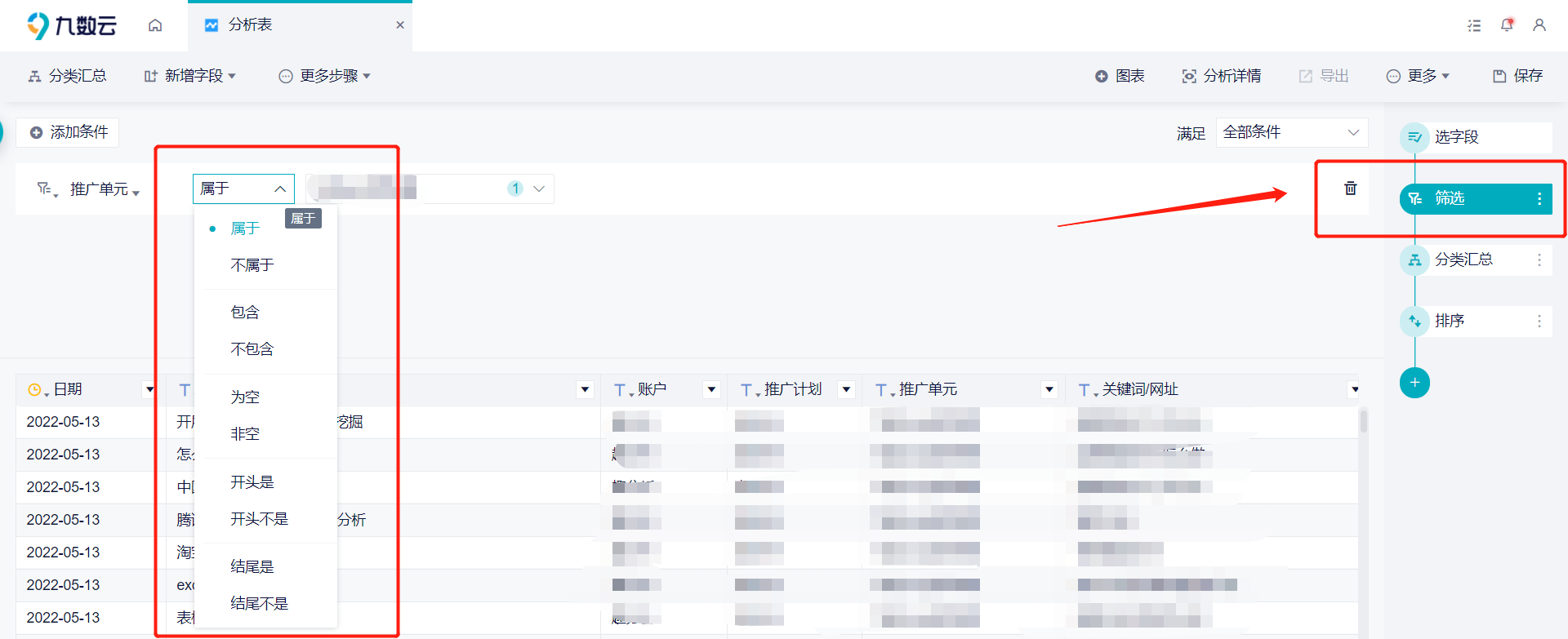Open 排序 step more options

tap(1539, 321)
